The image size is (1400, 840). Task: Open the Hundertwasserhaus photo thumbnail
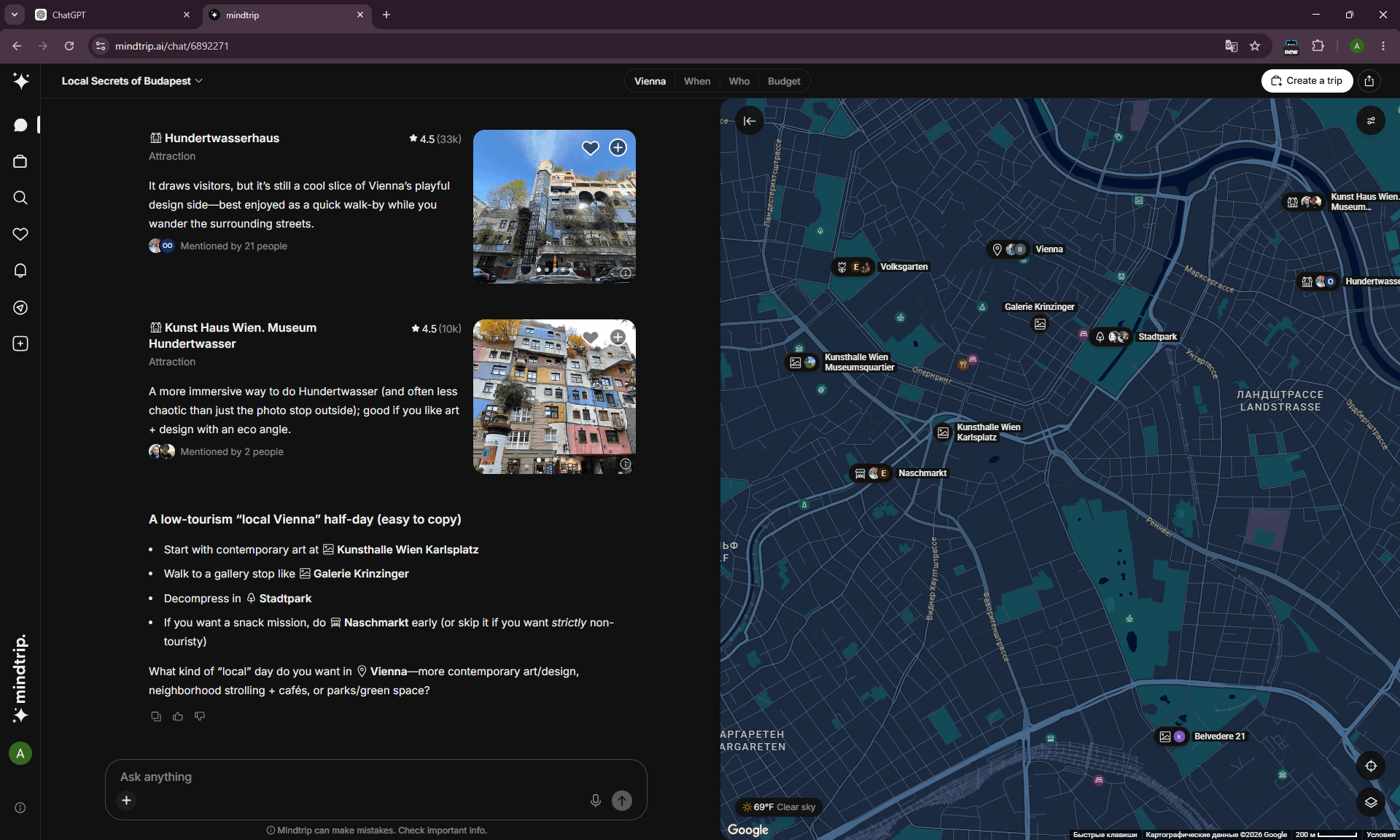coord(554,207)
